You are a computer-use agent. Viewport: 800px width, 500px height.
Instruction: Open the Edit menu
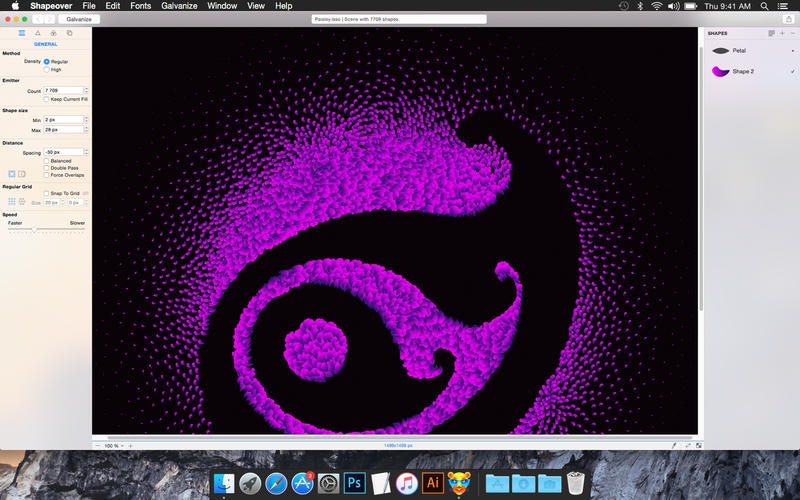[112, 6]
